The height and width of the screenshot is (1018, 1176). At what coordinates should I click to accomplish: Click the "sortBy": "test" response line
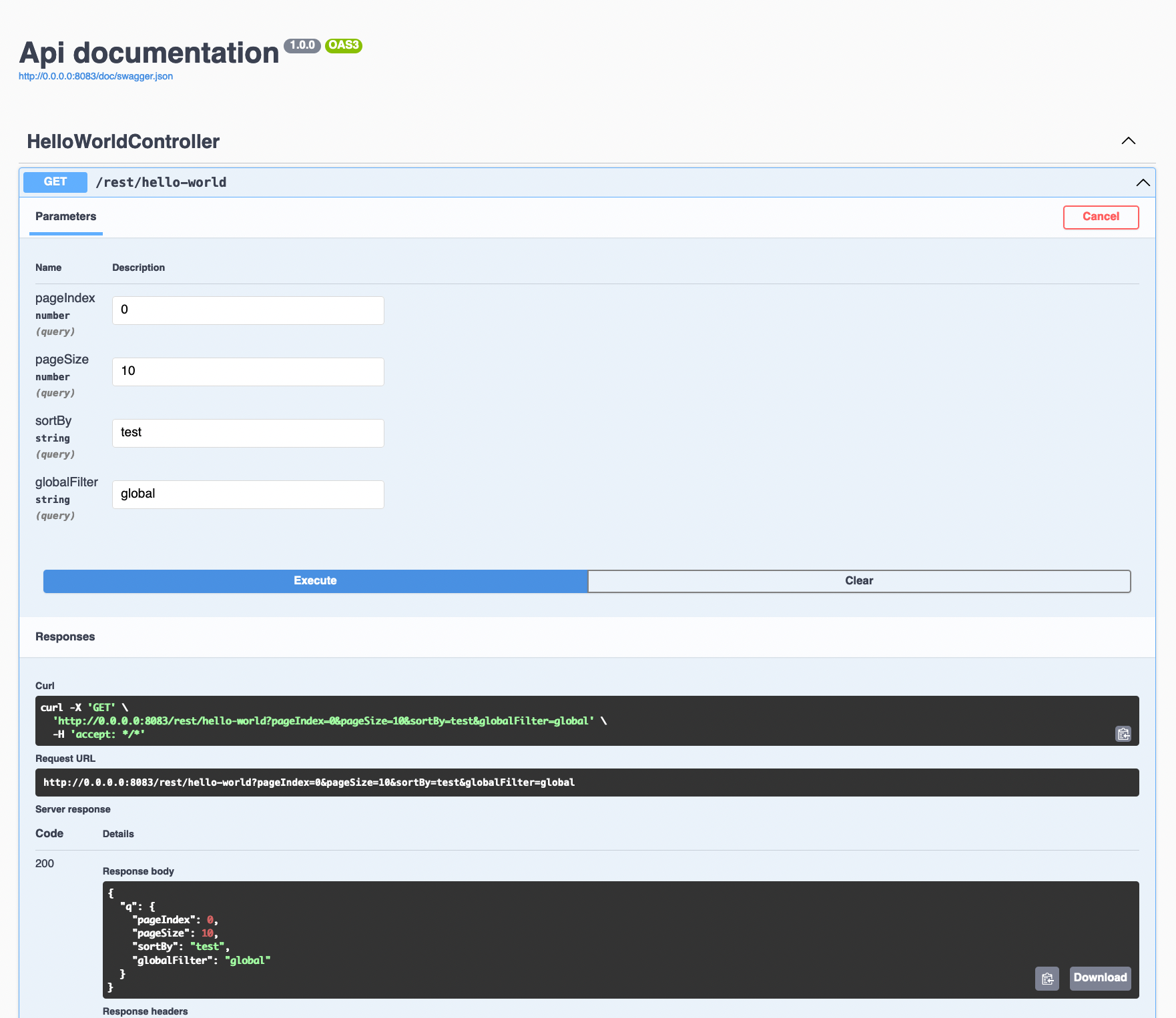(181, 947)
